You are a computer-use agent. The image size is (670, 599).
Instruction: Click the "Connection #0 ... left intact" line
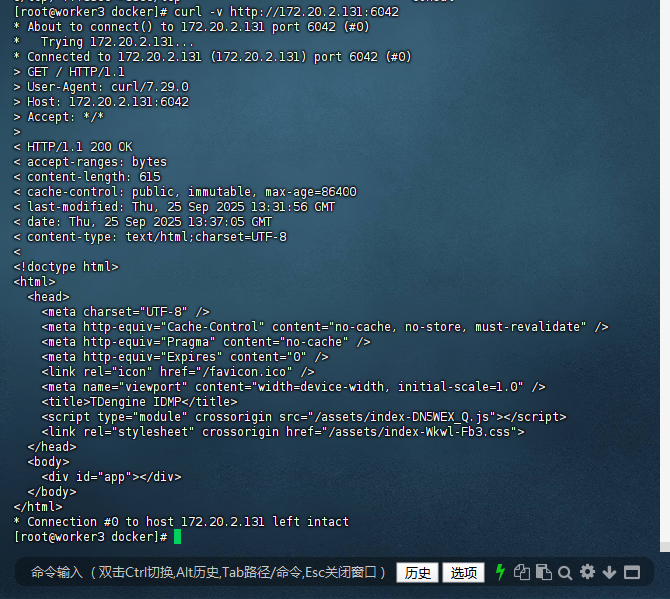181,522
